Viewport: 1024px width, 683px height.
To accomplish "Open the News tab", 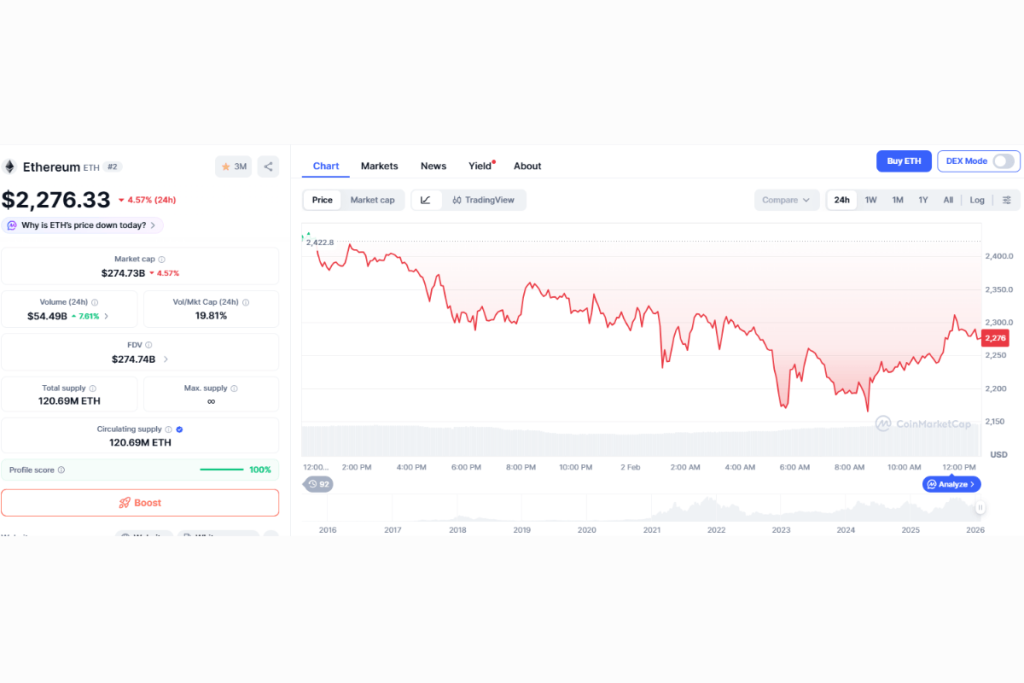I will 433,166.
